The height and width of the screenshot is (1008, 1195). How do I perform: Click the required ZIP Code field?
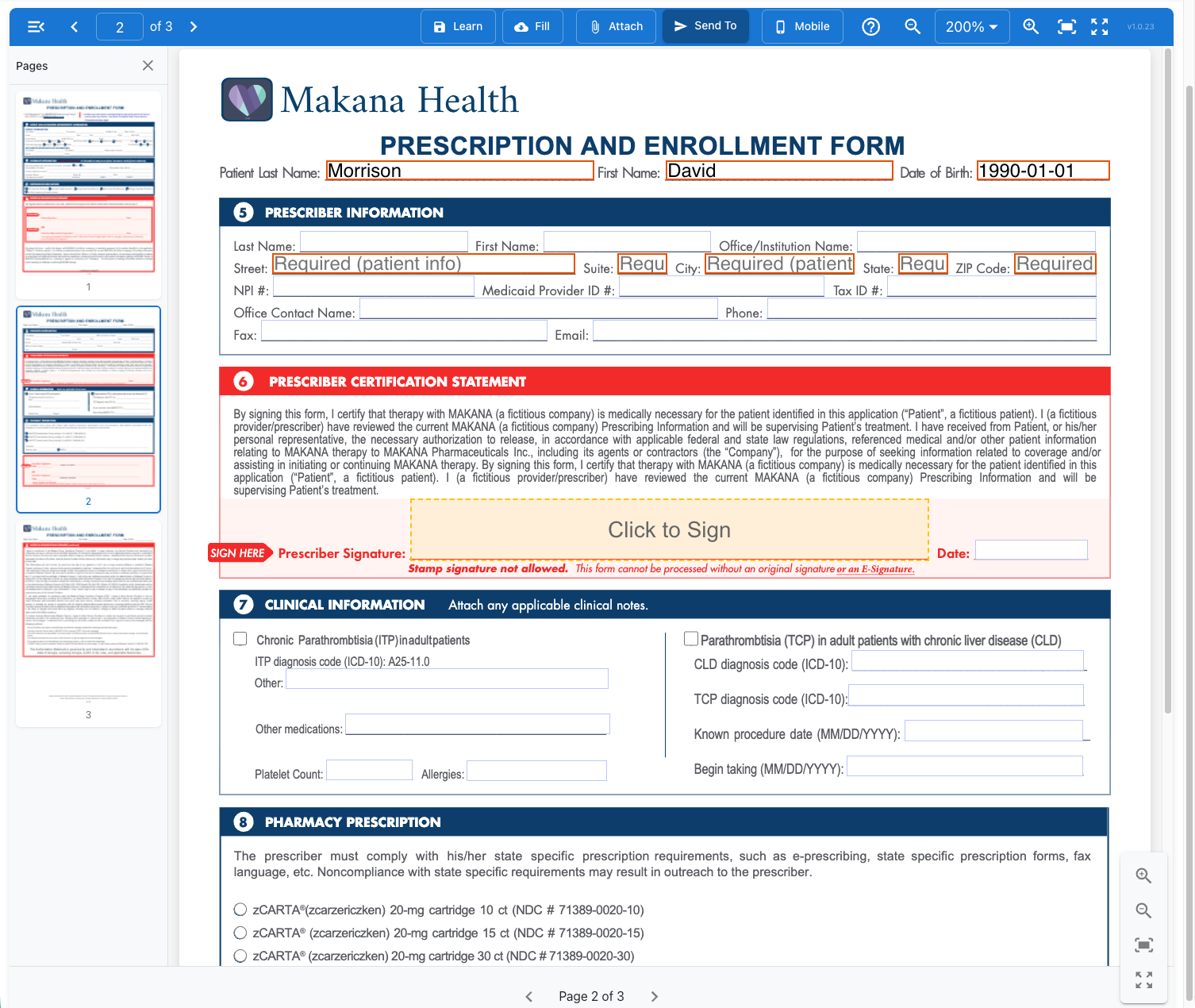(x=1055, y=264)
